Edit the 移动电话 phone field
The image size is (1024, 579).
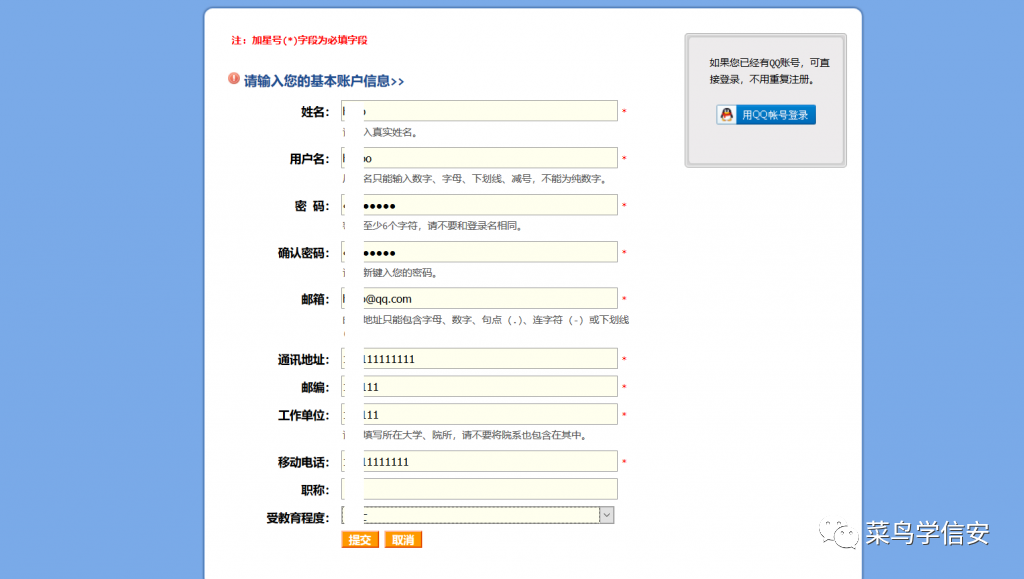(479, 462)
